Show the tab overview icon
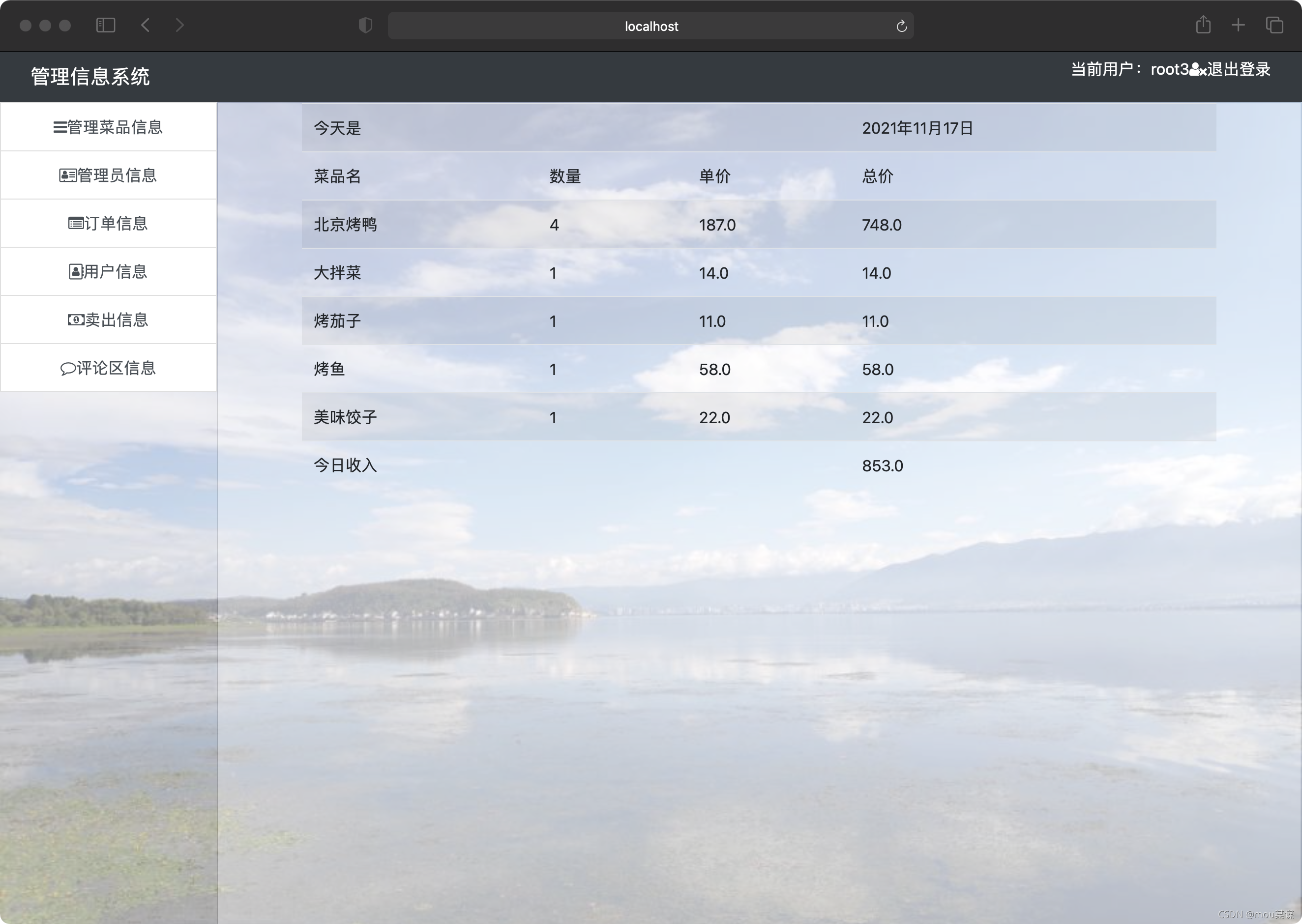This screenshot has width=1302, height=924. click(1274, 25)
